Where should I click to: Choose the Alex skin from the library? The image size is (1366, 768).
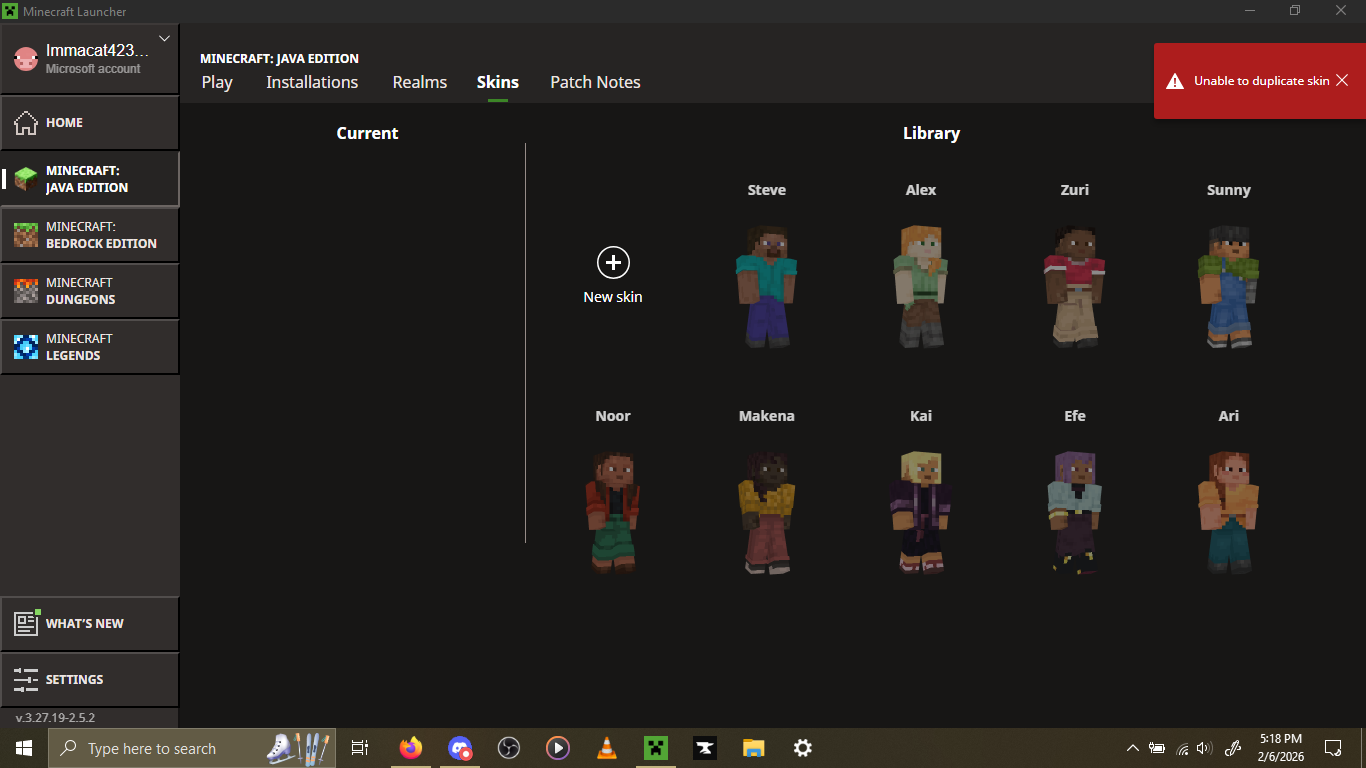point(921,286)
